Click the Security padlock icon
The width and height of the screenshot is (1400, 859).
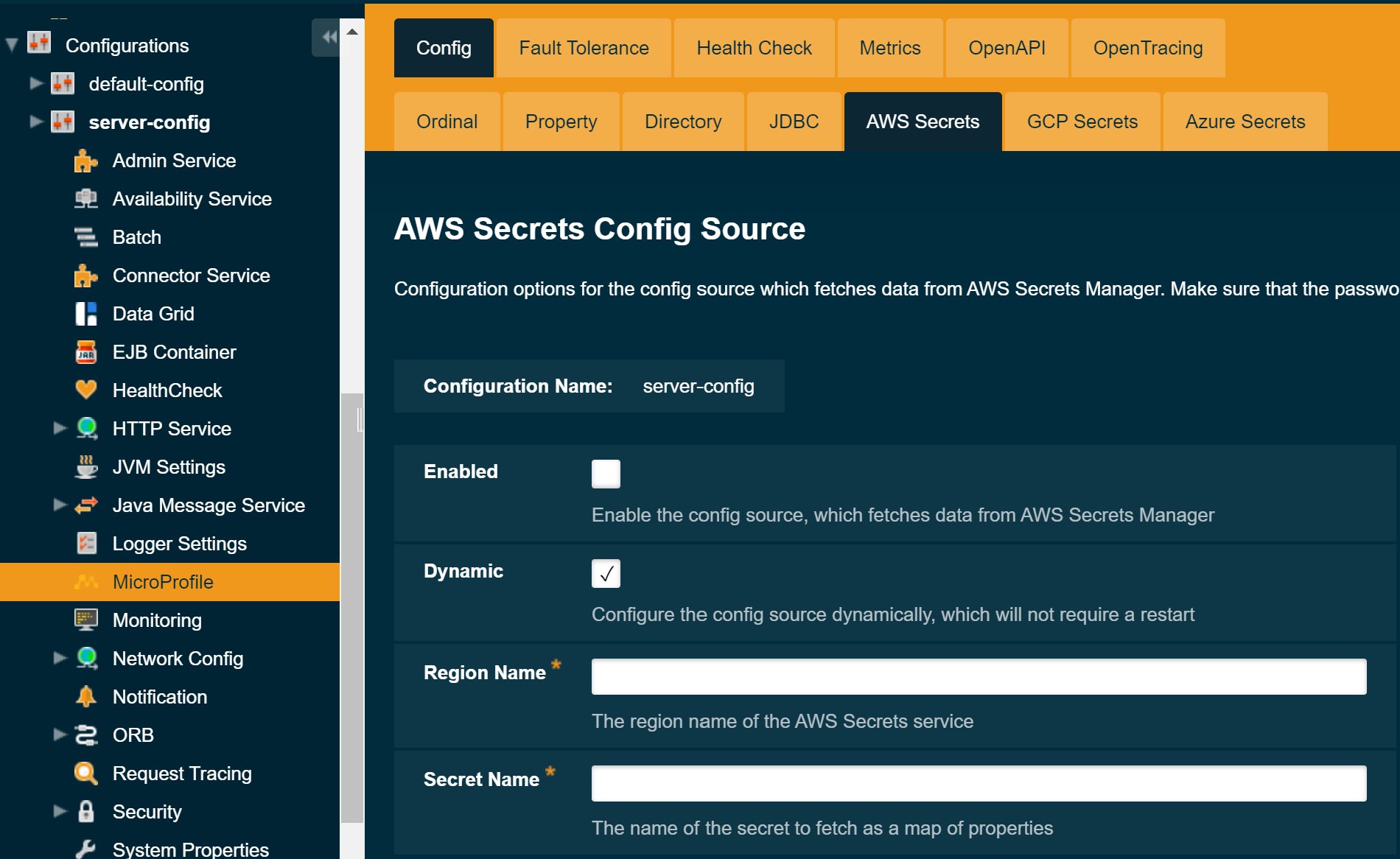click(86, 811)
